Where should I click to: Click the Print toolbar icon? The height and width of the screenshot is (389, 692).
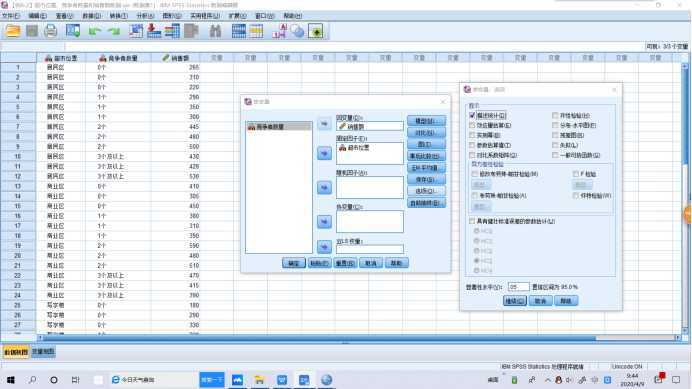click(x=51, y=31)
